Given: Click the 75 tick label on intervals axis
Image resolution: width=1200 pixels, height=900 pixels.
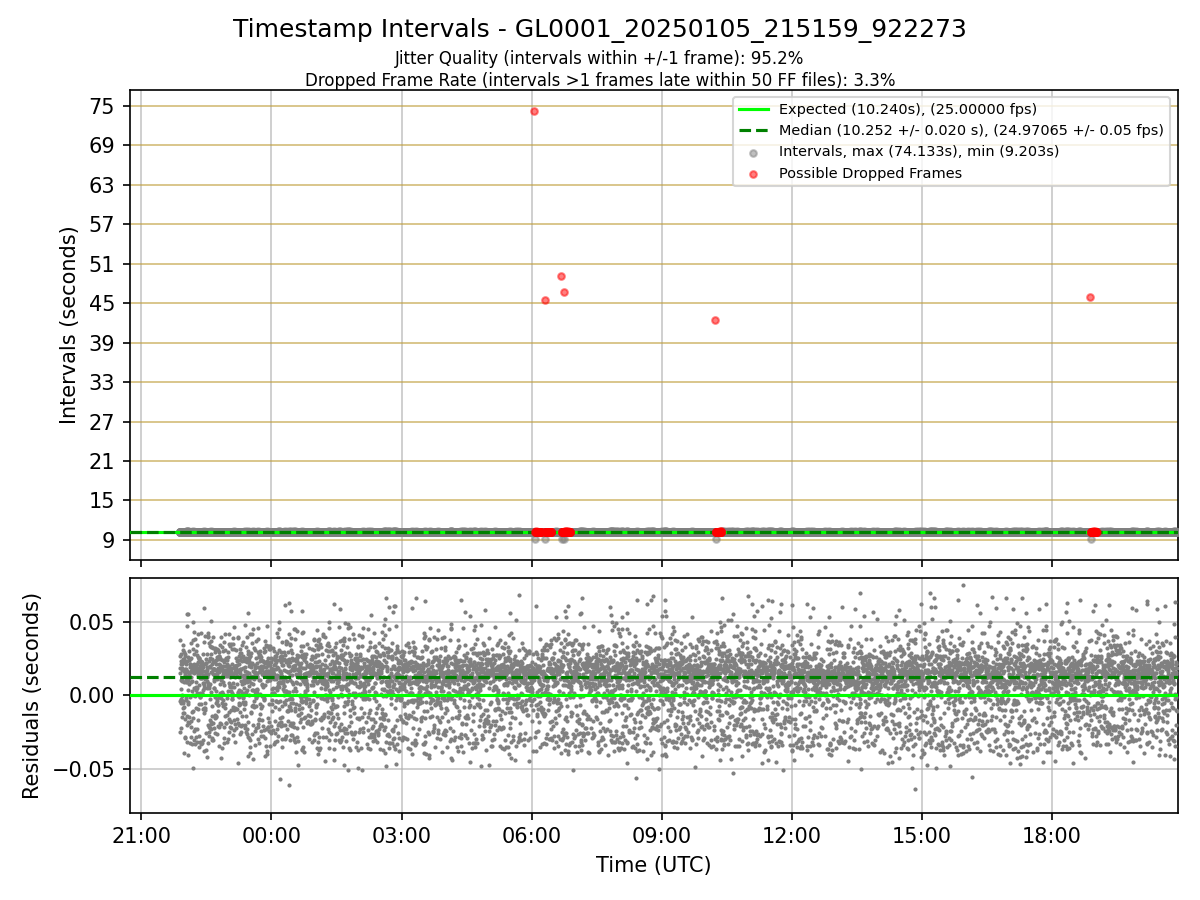Looking at the screenshot, I should (103, 106).
